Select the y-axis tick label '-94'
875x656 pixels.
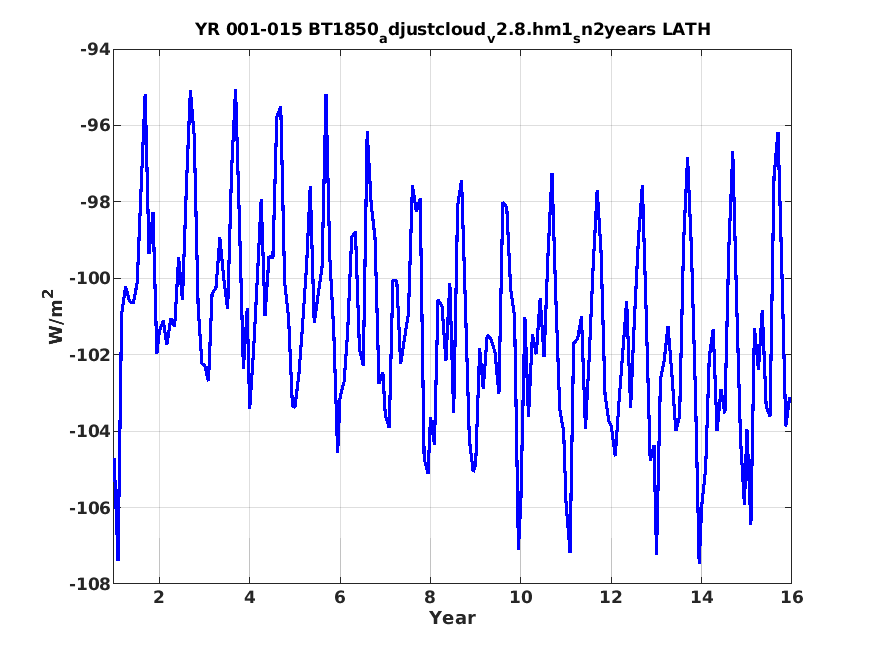95,50
